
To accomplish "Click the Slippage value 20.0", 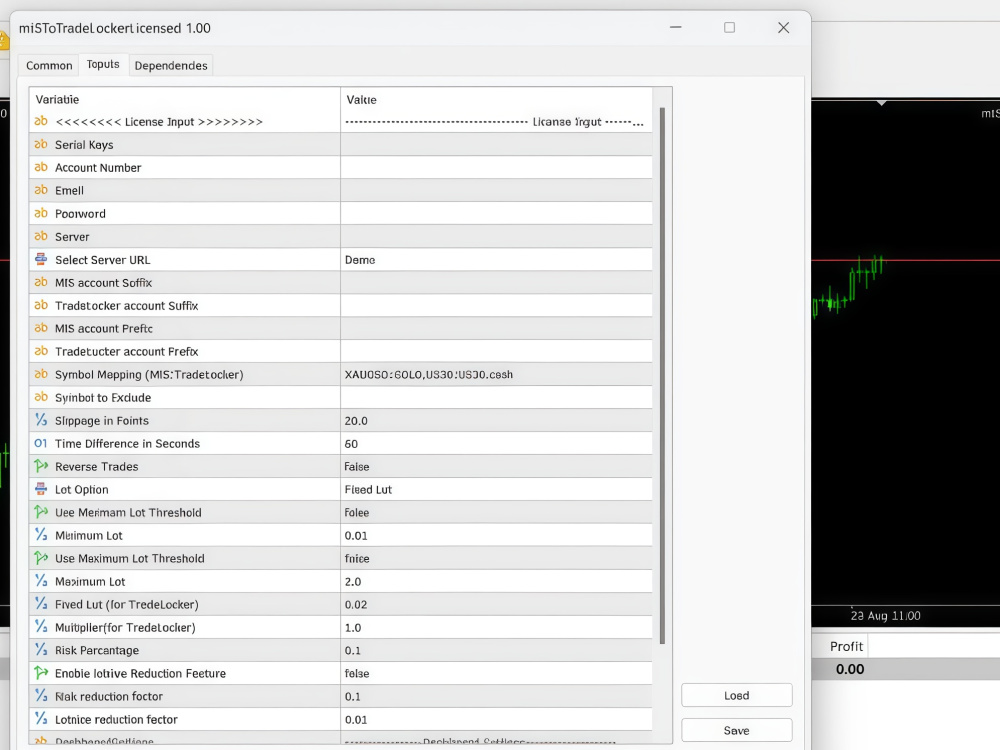I will pyautogui.click(x=356, y=420).
